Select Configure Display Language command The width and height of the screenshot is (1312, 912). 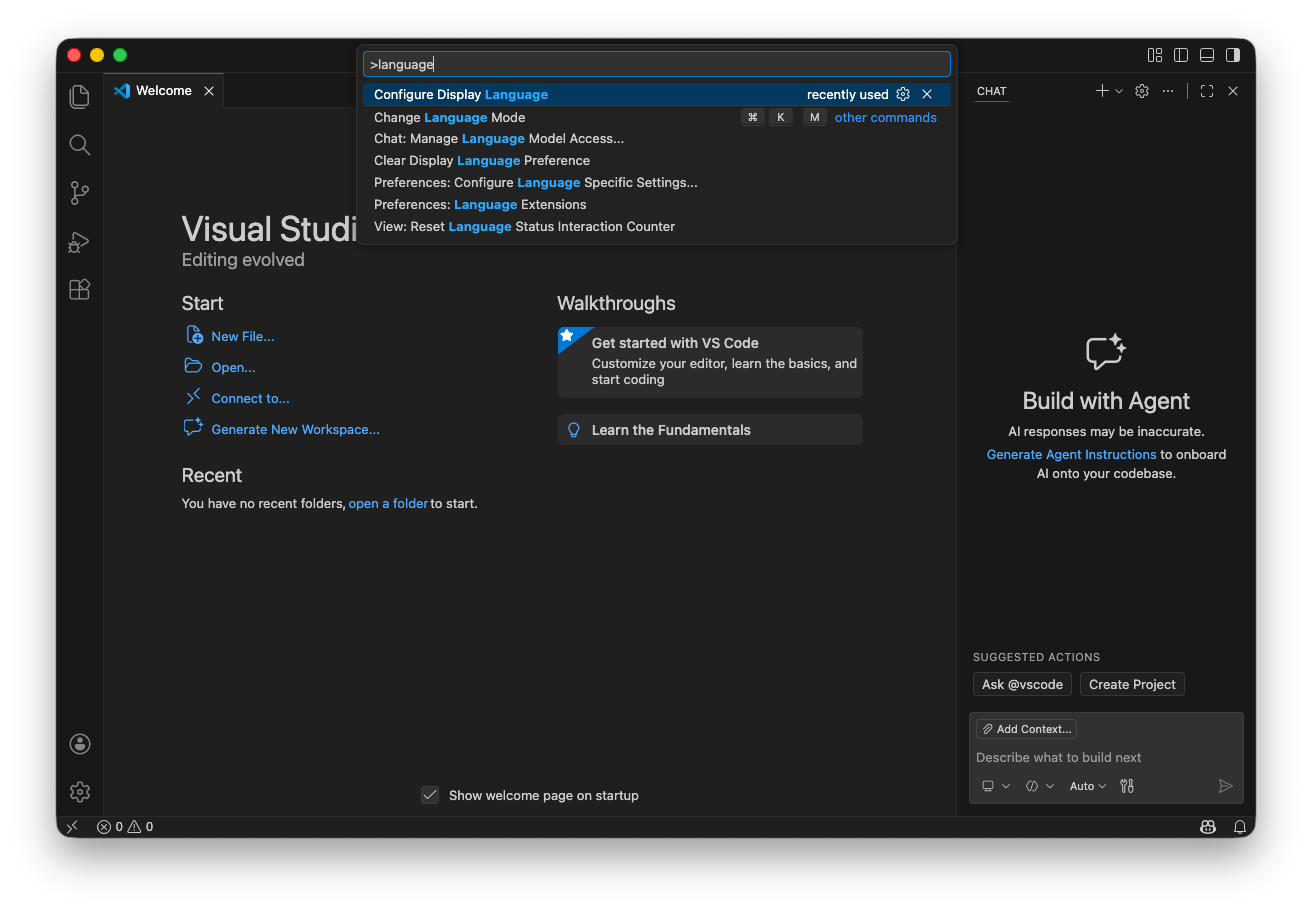656,94
